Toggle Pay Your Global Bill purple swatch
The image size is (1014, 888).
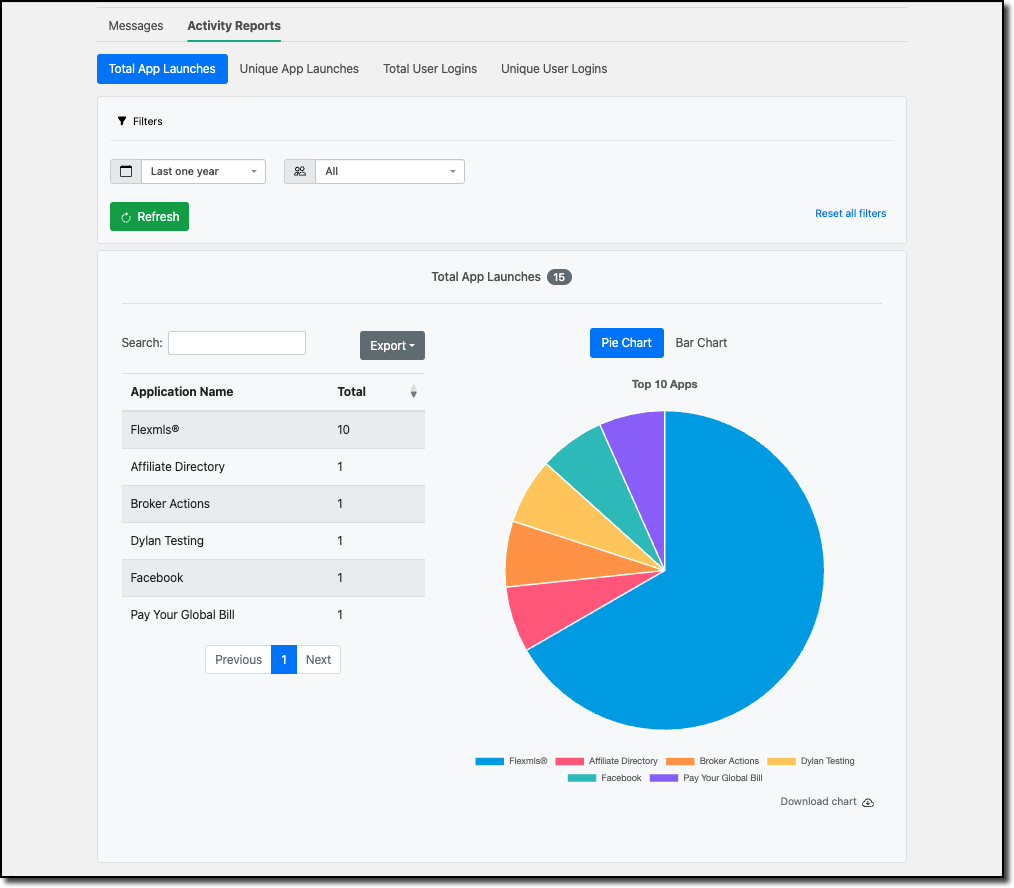point(663,778)
